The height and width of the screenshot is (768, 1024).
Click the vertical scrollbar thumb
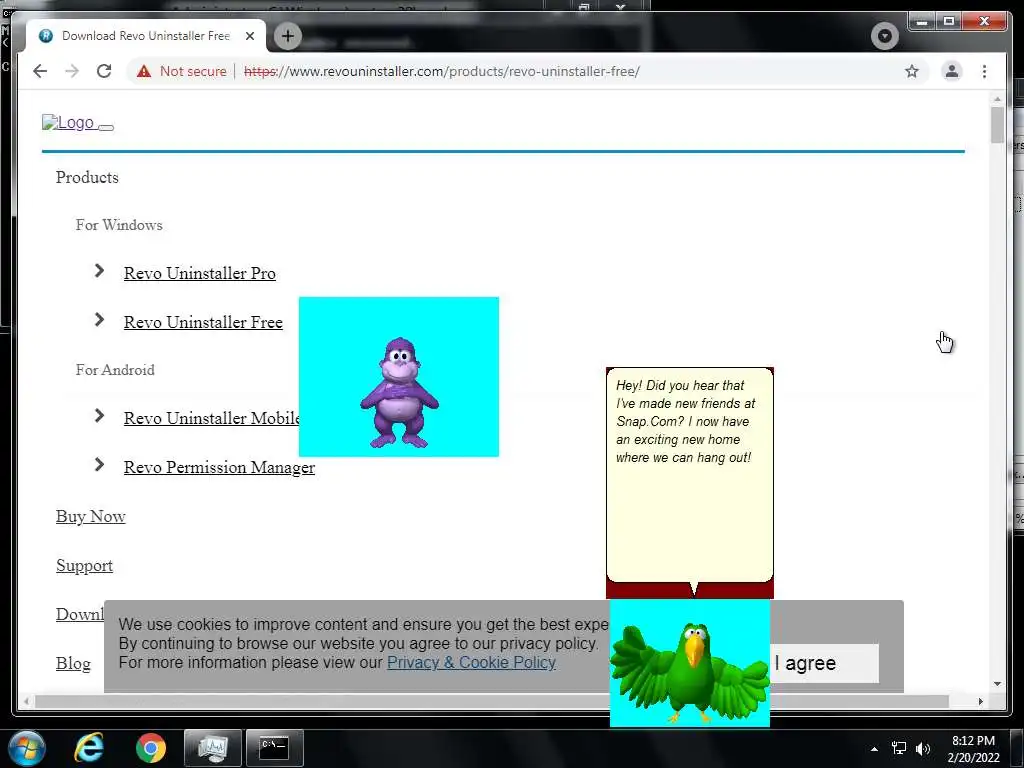[x=997, y=124]
